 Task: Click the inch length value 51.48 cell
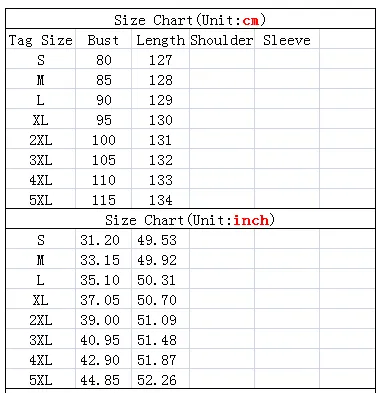(x=160, y=340)
